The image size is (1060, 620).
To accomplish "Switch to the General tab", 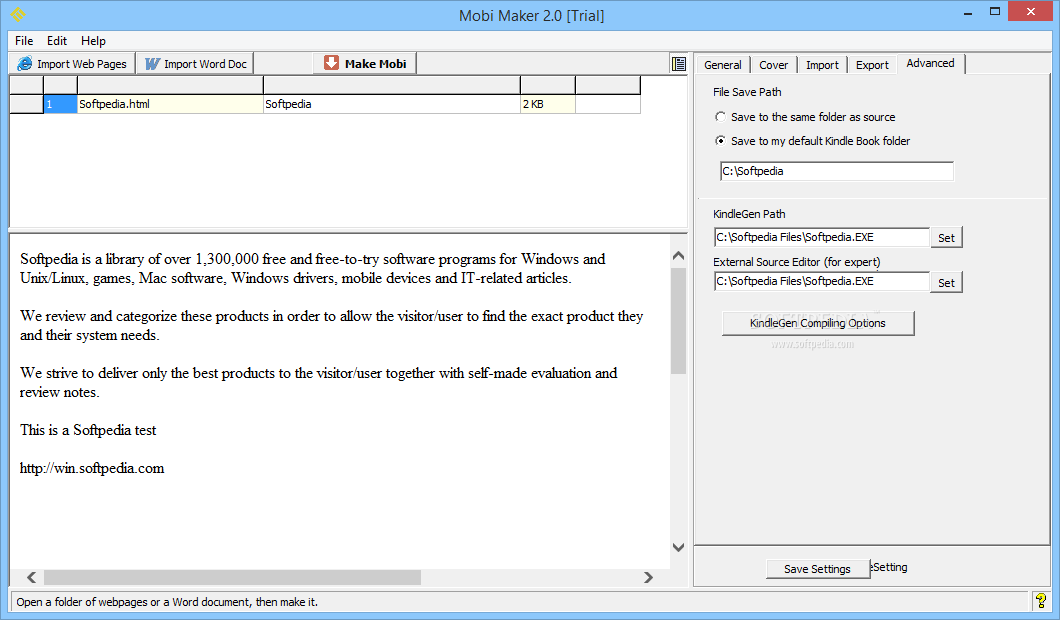I will [723, 65].
